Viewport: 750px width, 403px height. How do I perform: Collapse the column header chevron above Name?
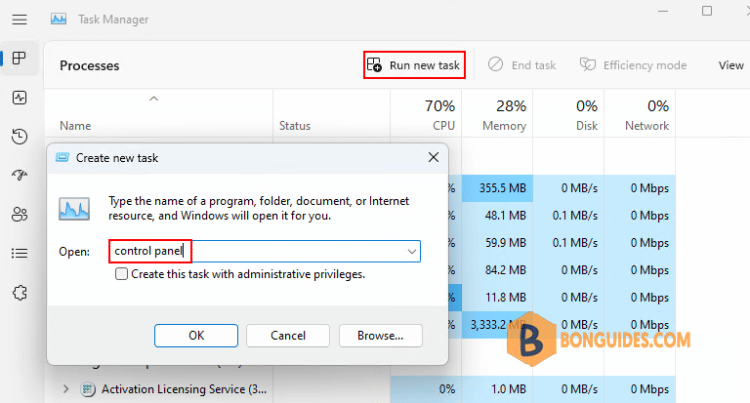pos(153,99)
